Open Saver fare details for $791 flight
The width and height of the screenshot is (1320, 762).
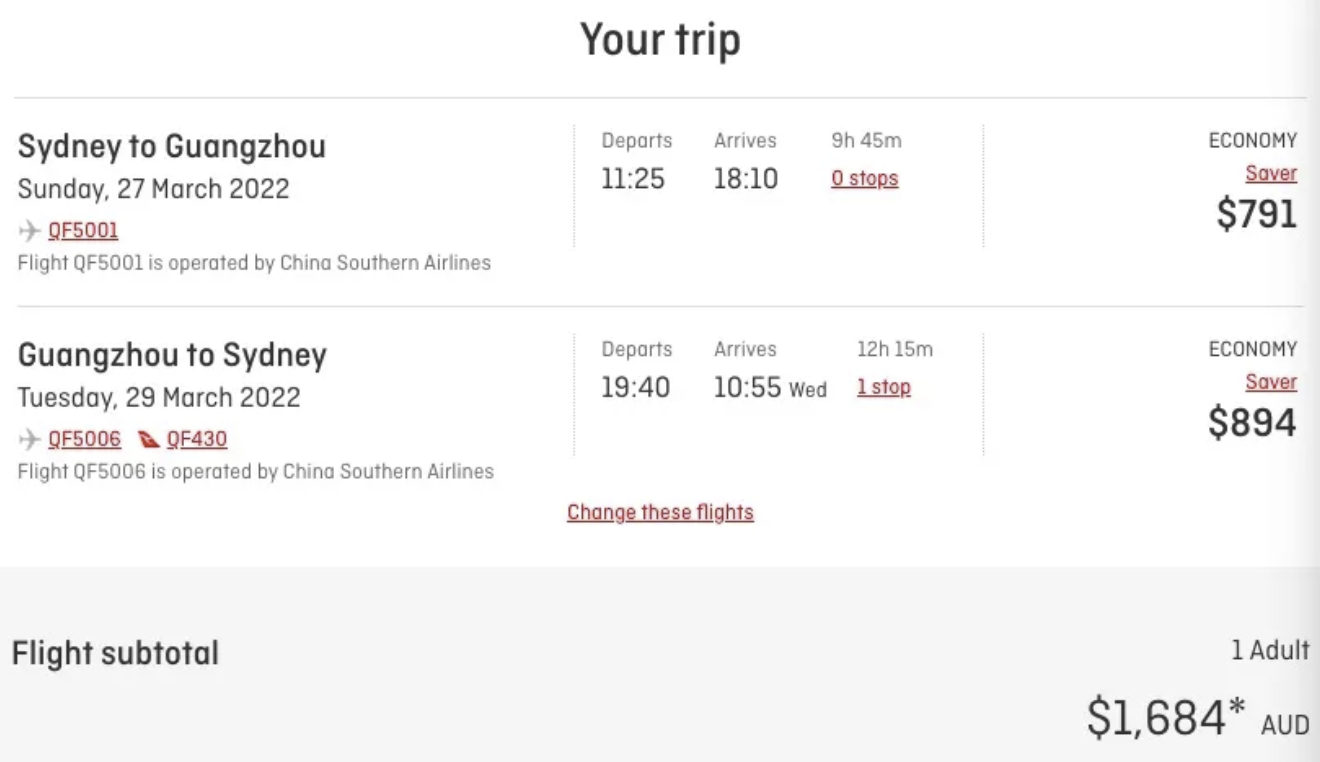[x=1271, y=173]
